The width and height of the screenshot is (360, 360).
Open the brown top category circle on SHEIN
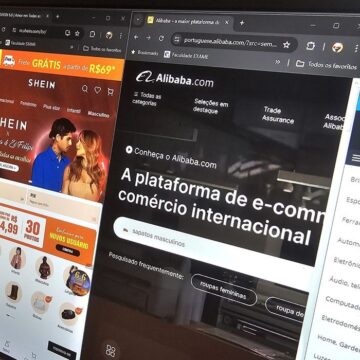coord(44,267)
